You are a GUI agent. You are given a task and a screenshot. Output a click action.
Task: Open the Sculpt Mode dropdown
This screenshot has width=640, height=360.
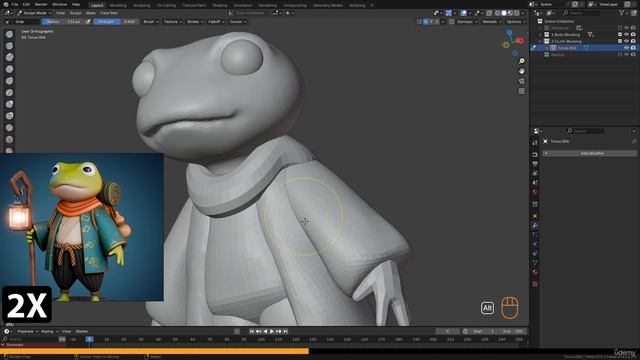pyautogui.click(x=34, y=13)
